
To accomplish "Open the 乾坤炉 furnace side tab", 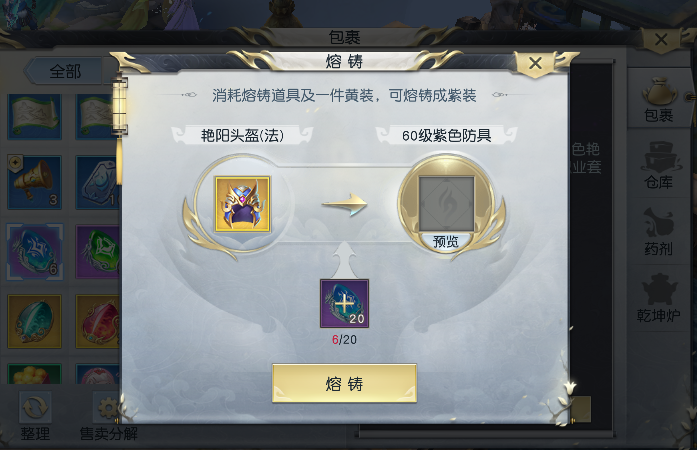I will click(x=659, y=299).
